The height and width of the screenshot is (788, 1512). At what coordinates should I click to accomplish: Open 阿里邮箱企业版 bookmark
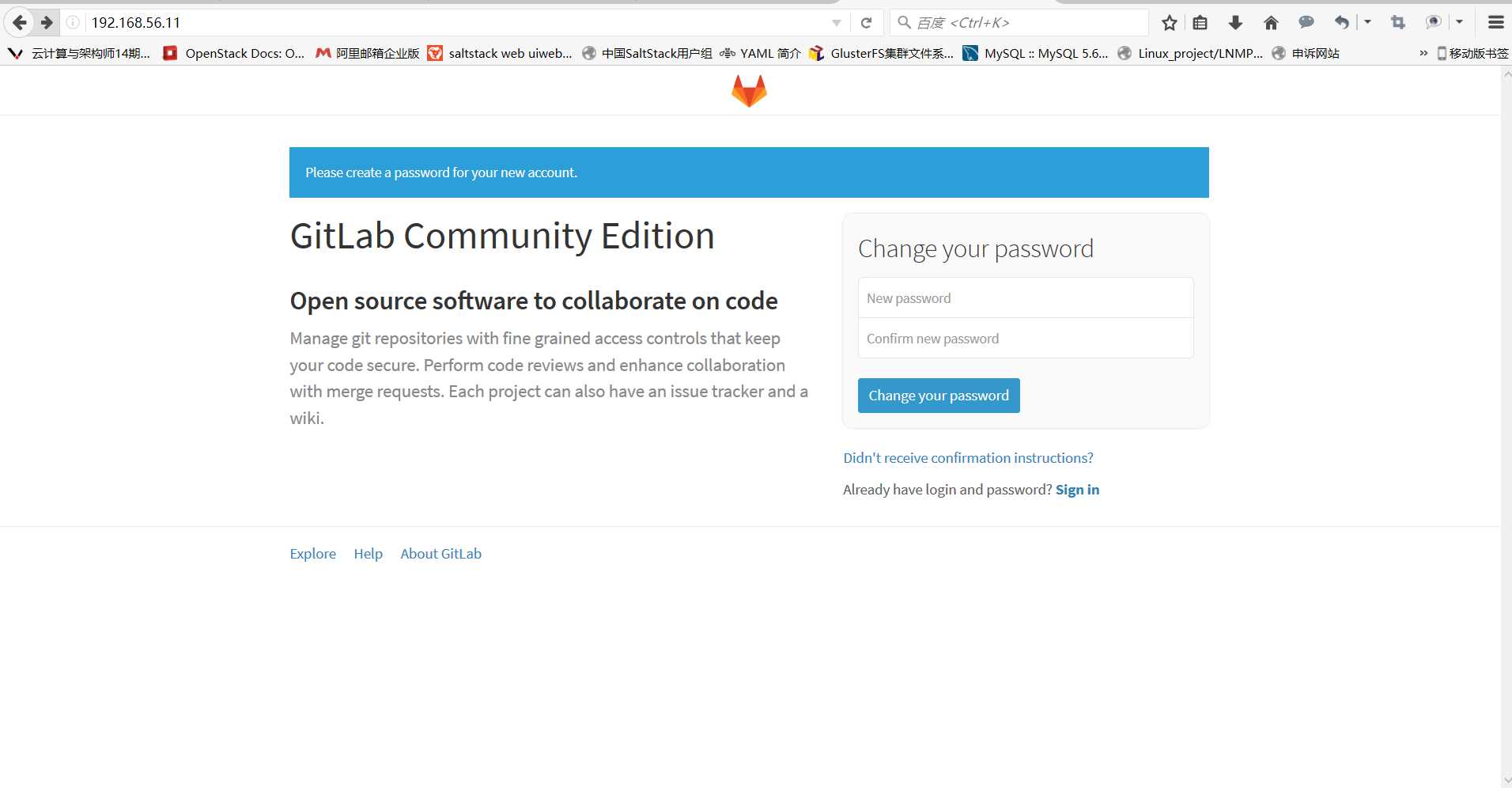point(368,53)
